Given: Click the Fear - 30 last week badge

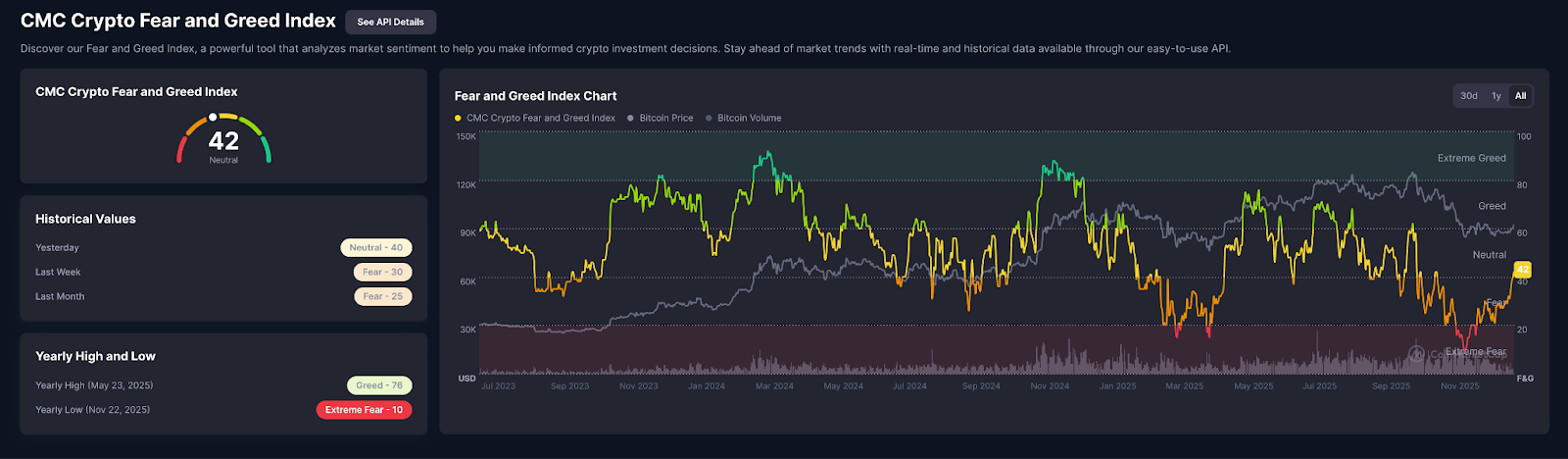Looking at the screenshot, I should tap(382, 273).
